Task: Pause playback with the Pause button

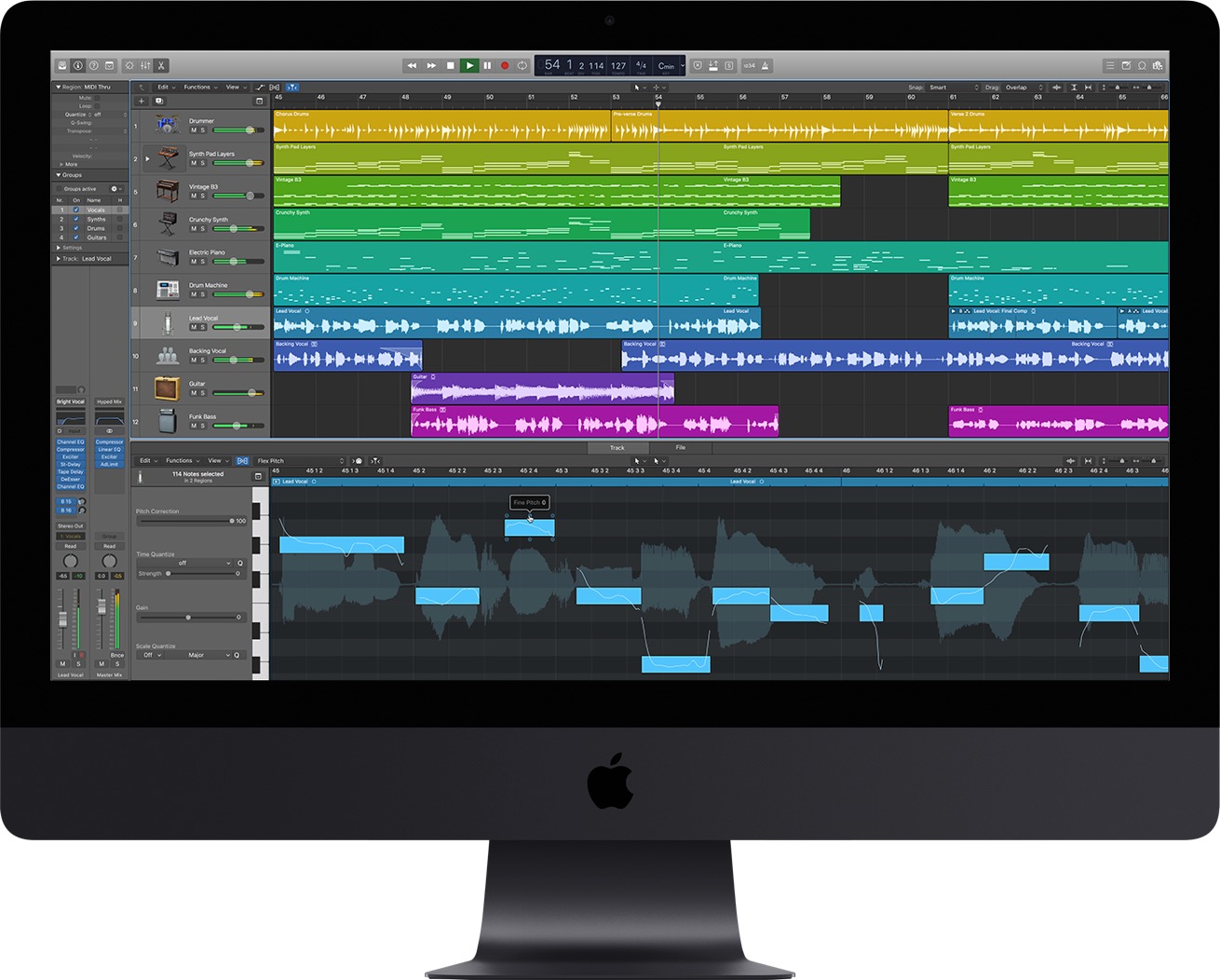Action: 487,66
